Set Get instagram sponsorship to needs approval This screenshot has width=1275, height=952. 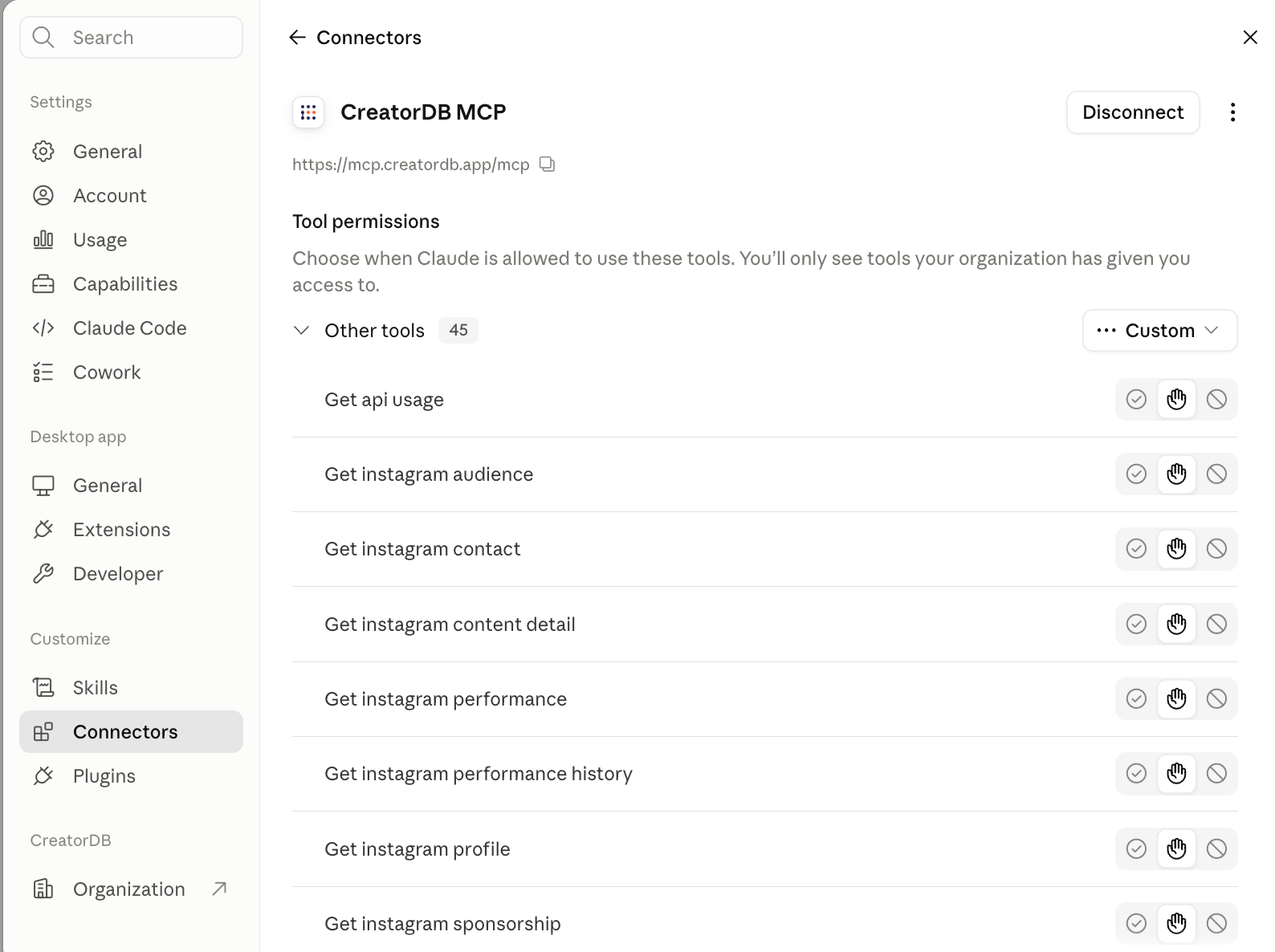click(x=1176, y=924)
